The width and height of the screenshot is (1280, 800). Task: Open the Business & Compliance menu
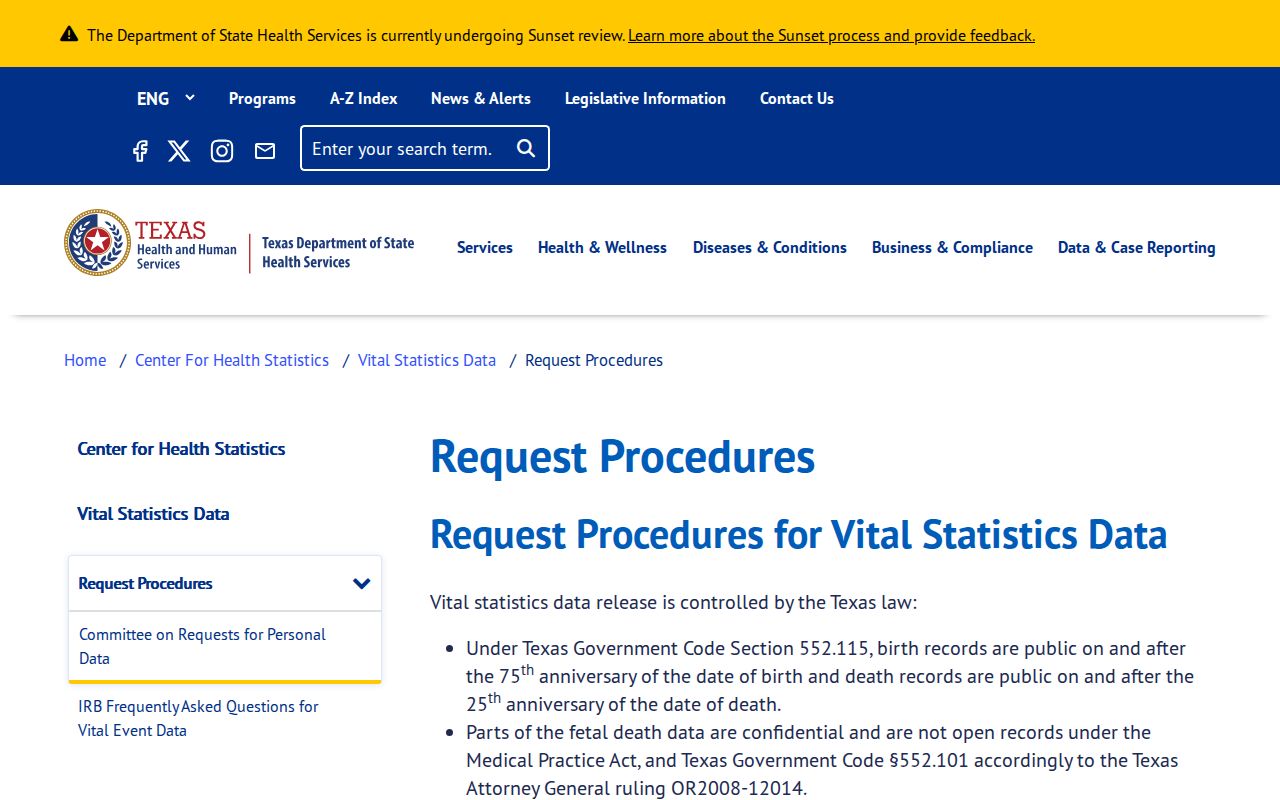pos(952,247)
